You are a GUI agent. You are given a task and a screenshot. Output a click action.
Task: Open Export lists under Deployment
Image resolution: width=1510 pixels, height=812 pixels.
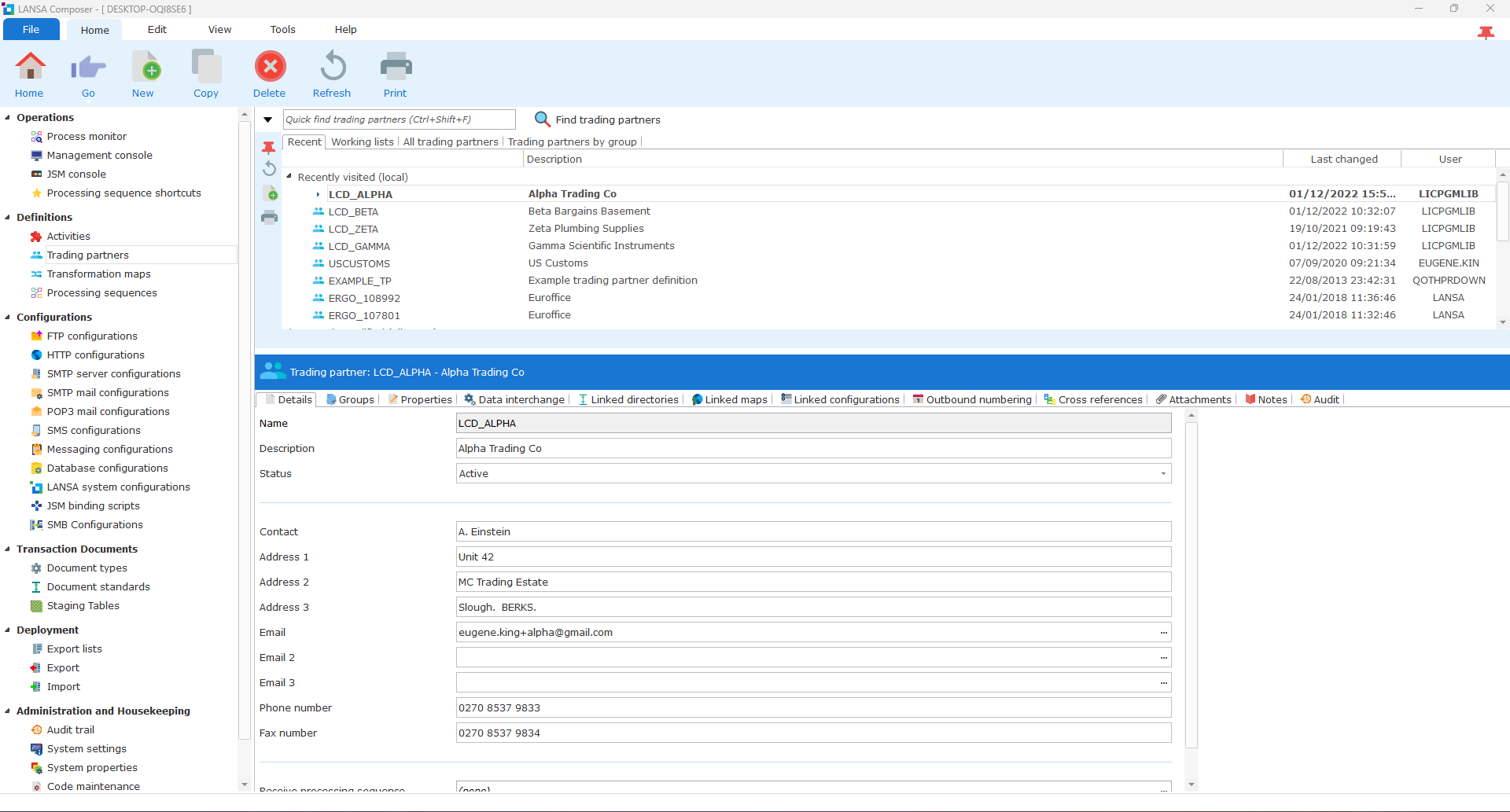click(x=74, y=649)
